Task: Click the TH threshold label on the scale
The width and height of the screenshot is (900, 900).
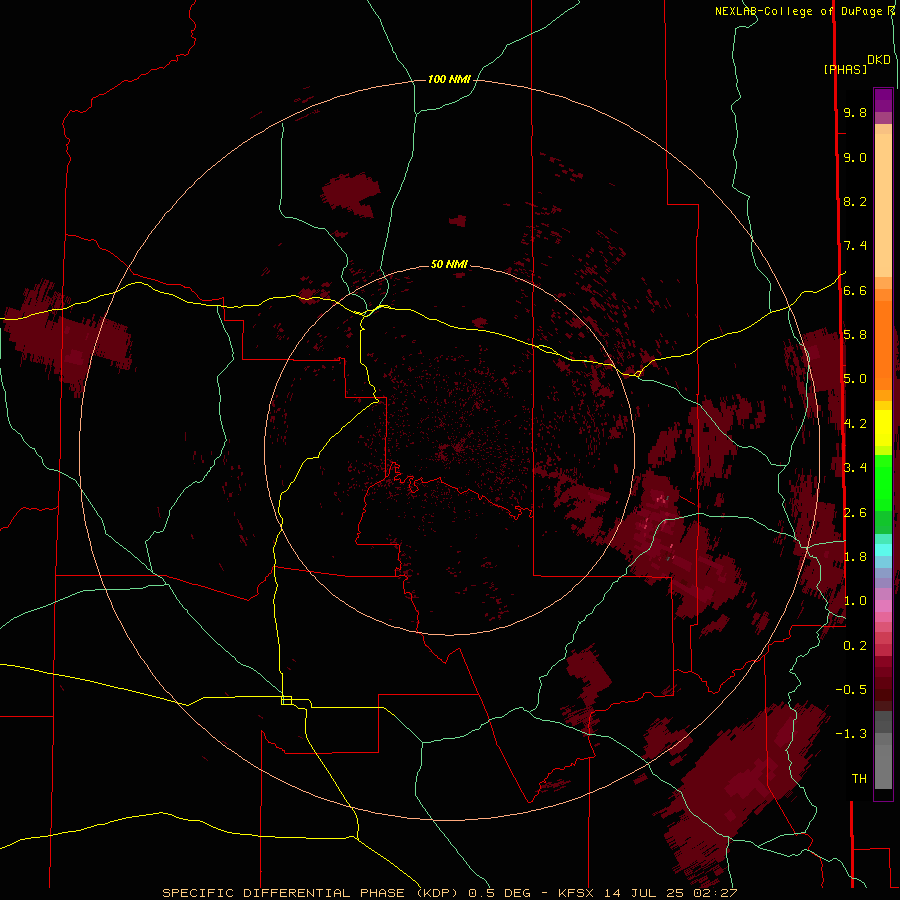Action: tap(859, 779)
